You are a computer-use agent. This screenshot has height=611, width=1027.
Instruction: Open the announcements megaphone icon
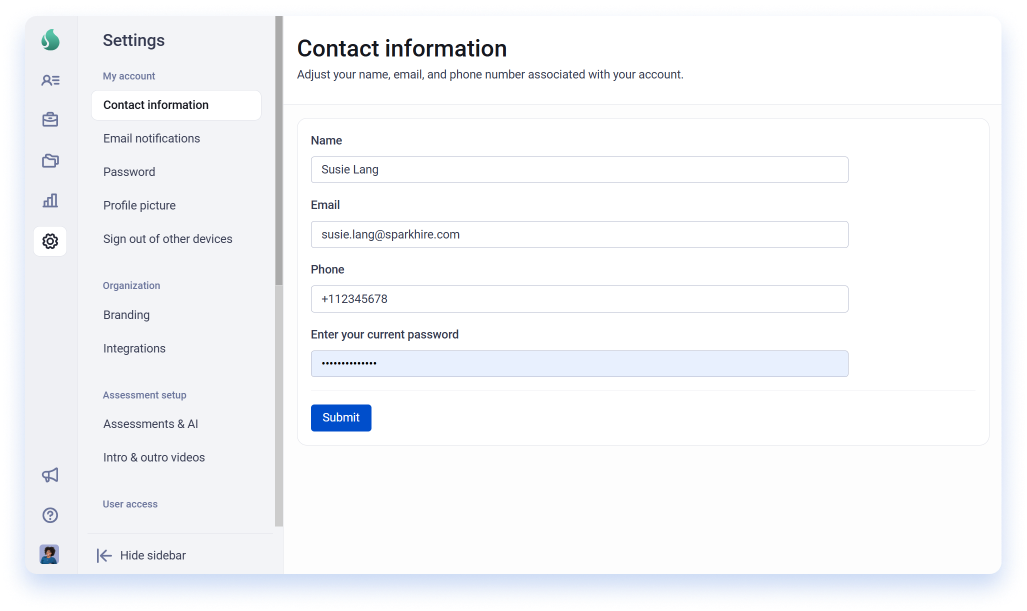coord(50,475)
